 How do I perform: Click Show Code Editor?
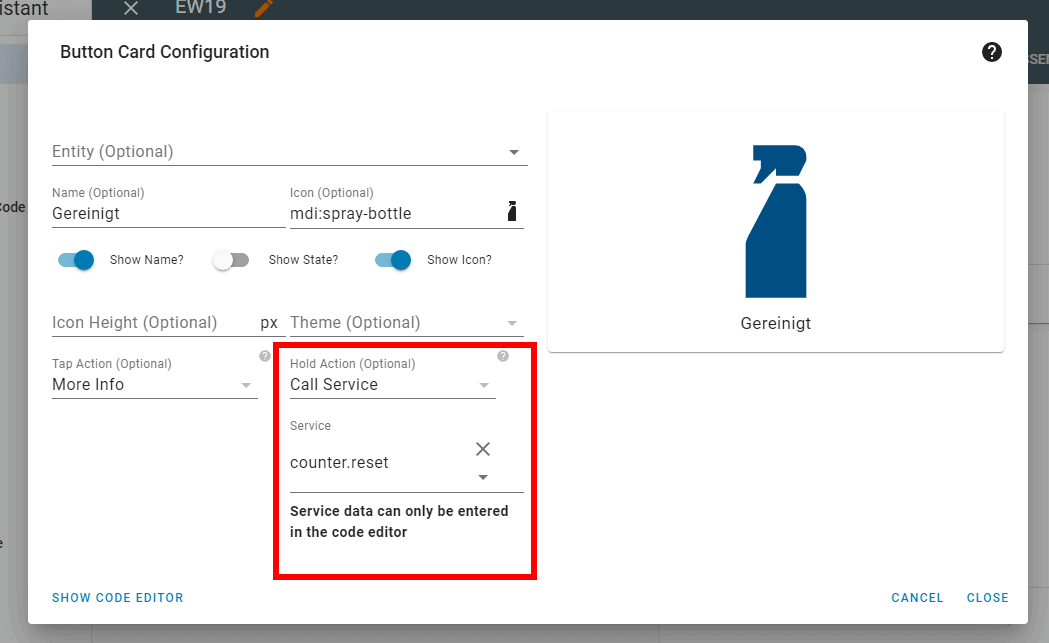(118, 598)
